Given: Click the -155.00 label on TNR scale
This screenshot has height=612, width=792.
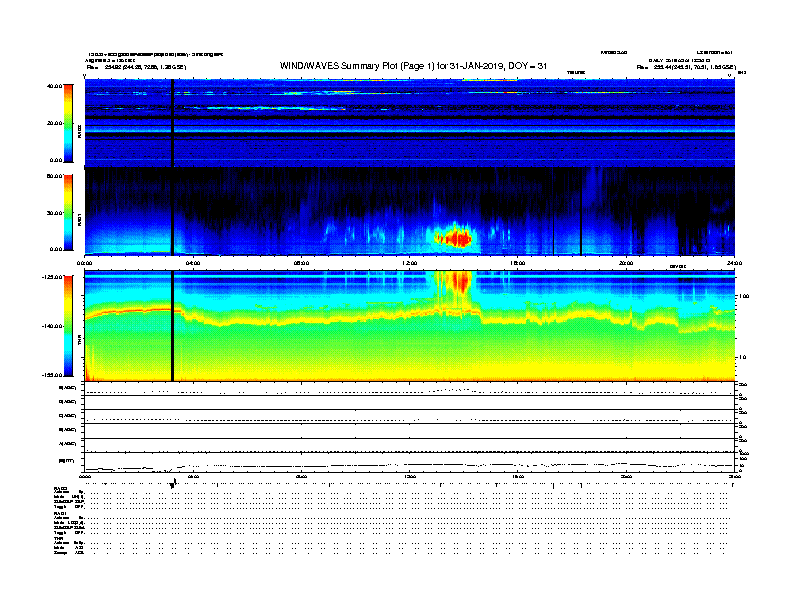Looking at the screenshot, I should (53, 375).
